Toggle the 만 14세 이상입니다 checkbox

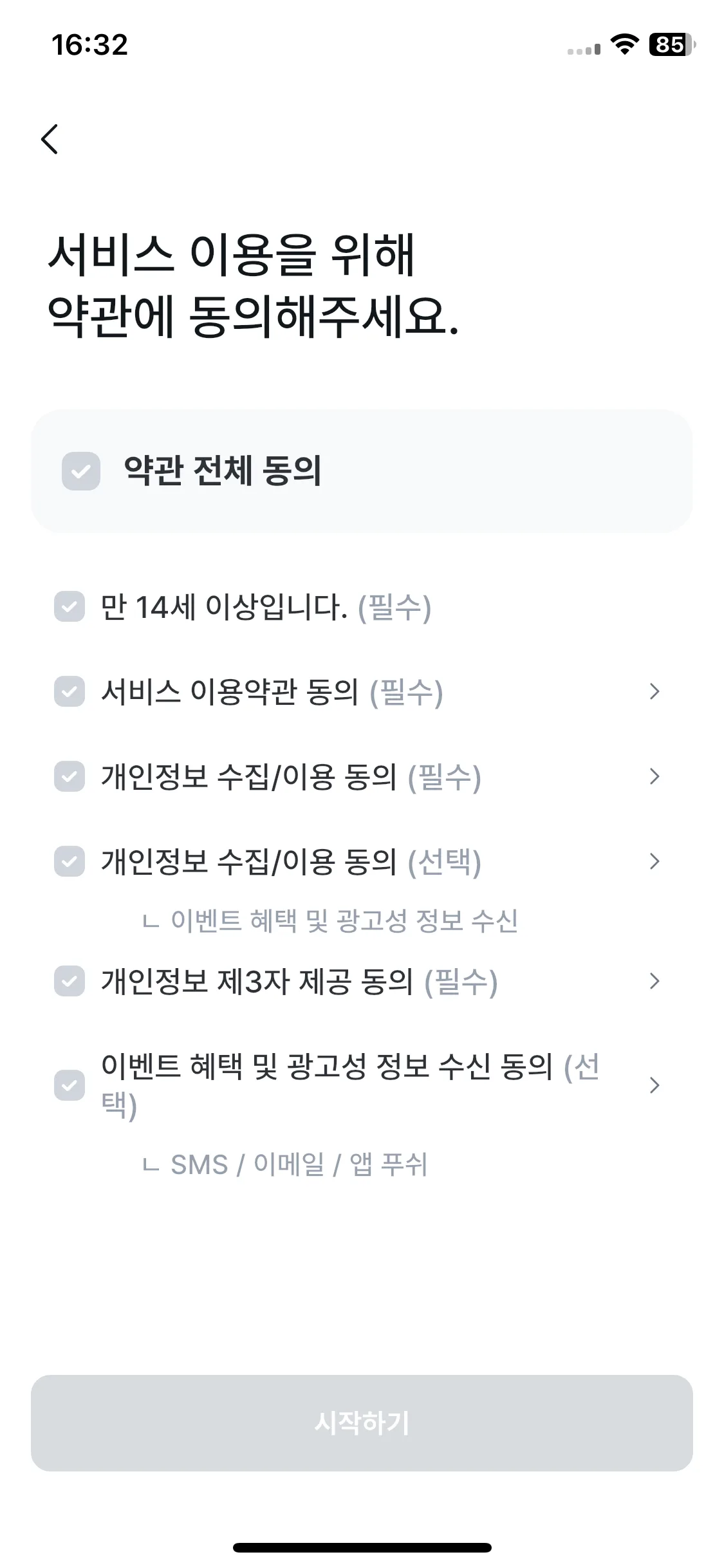pos(70,606)
